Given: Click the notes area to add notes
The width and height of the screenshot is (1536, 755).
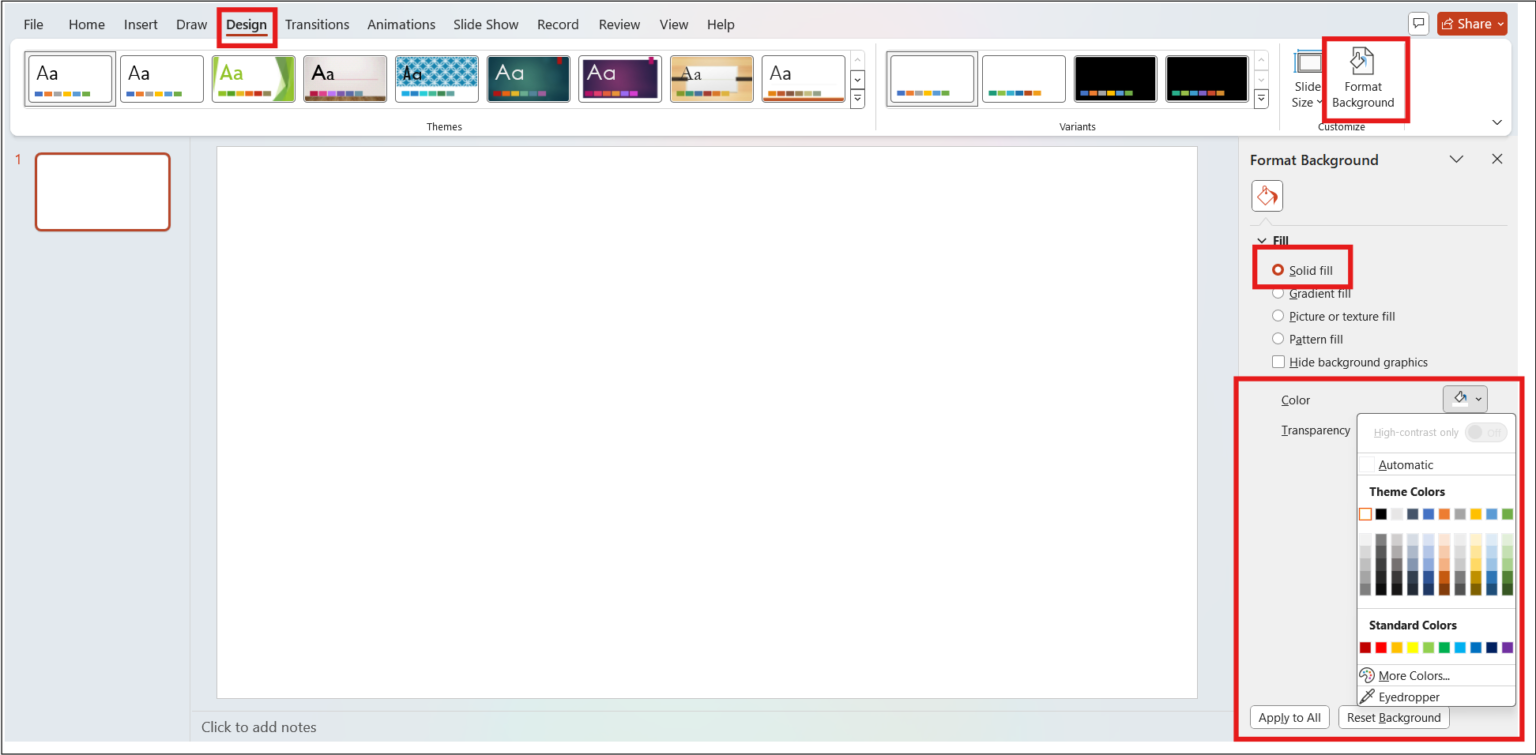Looking at the screenshot, I should (x=259, y=727).
